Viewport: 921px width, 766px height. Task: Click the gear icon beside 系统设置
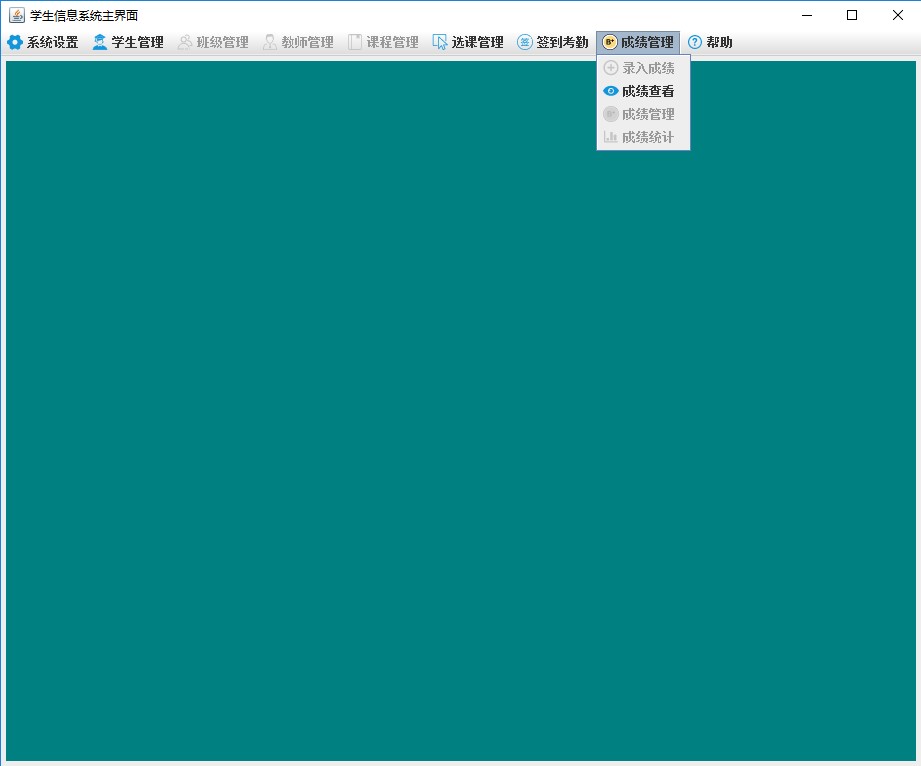tap(15, 42)
